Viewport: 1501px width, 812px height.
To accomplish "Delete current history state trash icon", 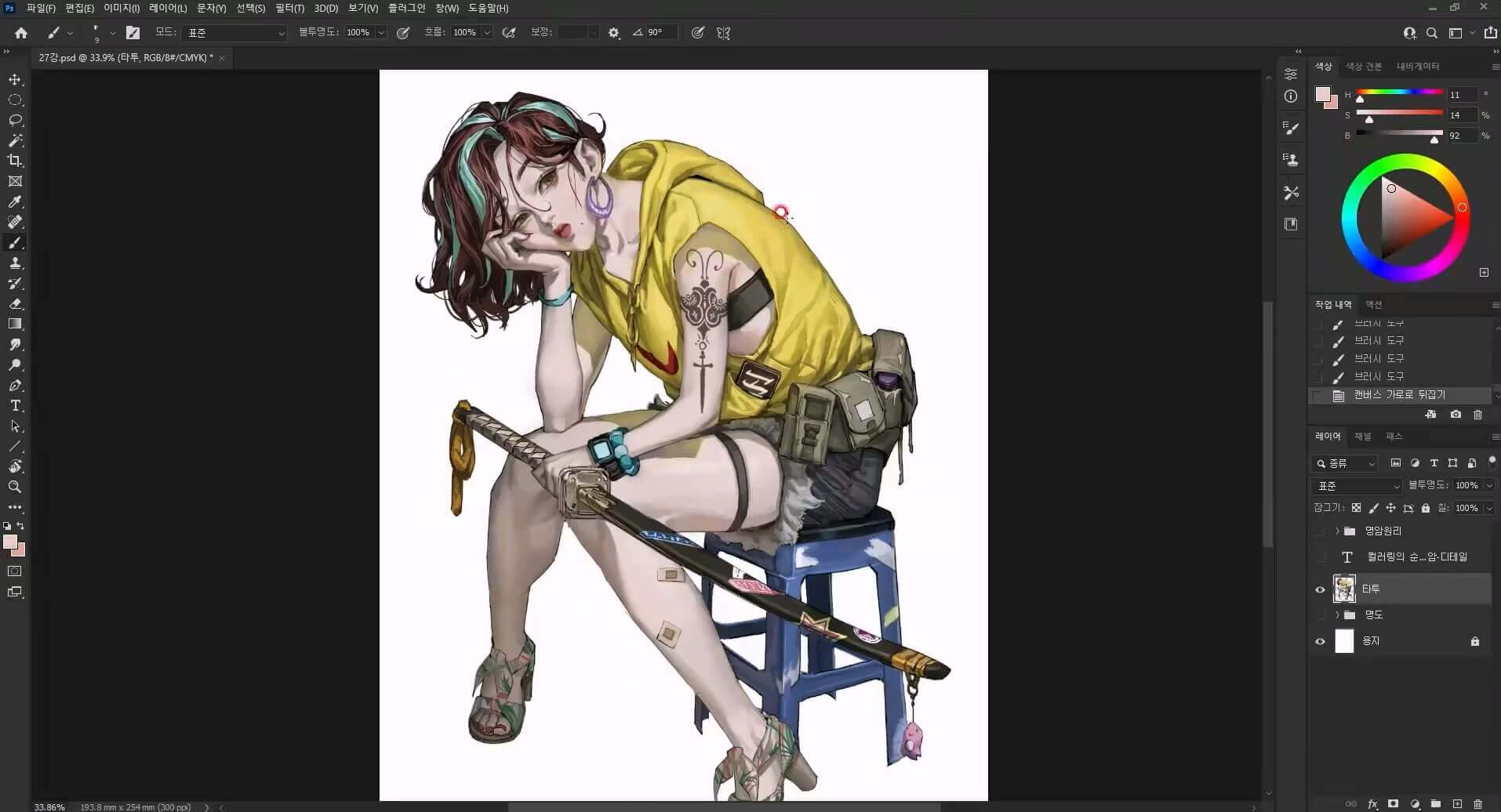I will coord(1477,415).
